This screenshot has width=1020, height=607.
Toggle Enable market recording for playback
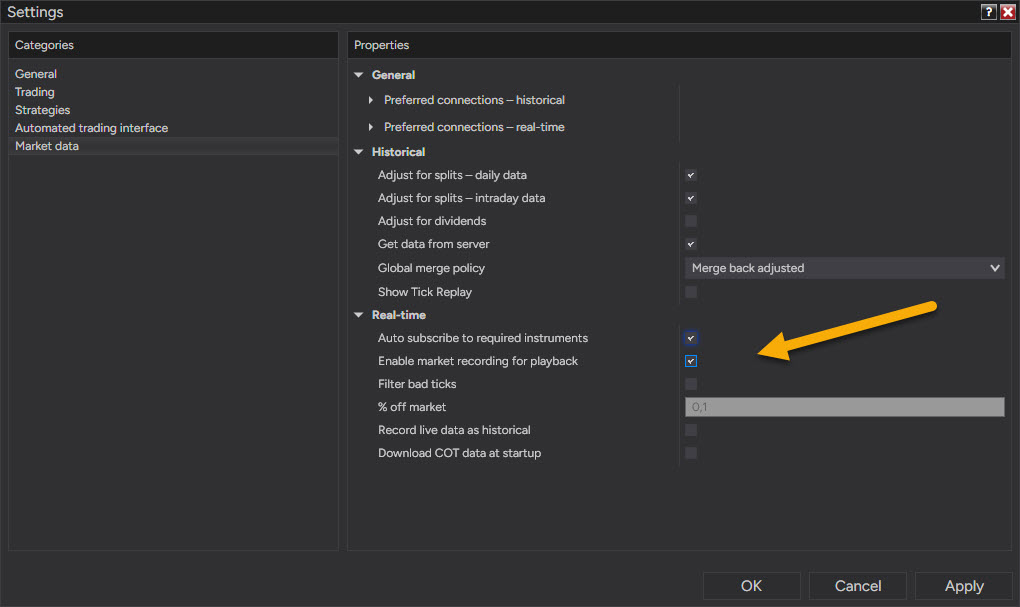[691, 361]
